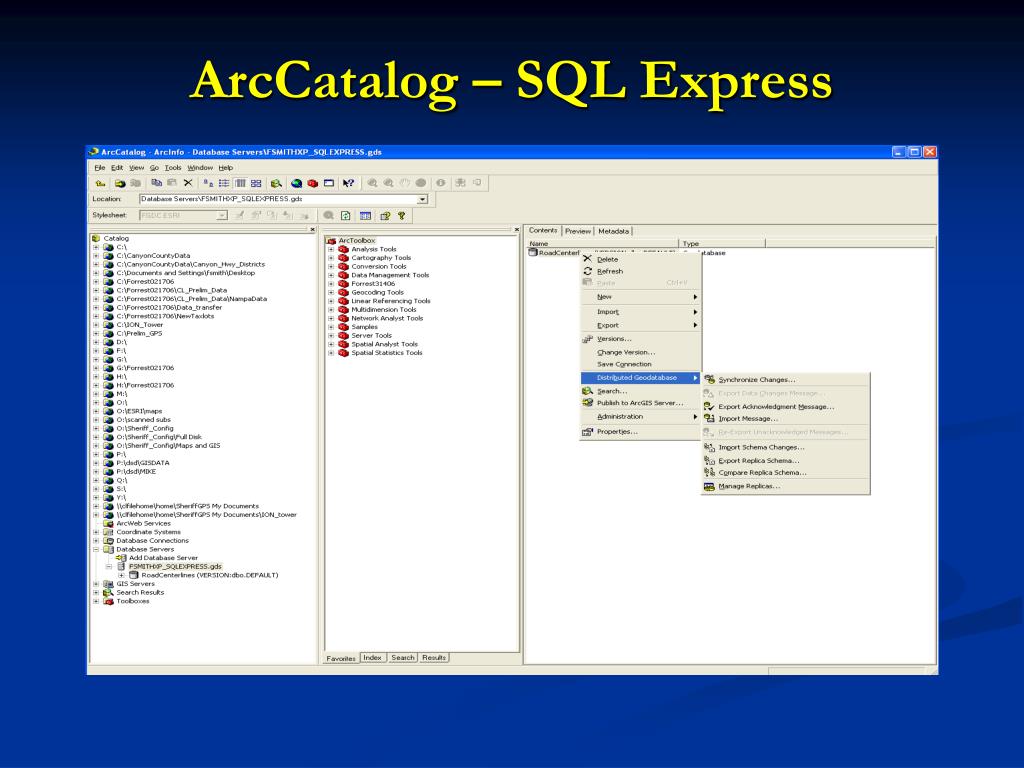Choose Delete from the context menu
This screenshot has height=768, width=1024.
coord(607,259)
